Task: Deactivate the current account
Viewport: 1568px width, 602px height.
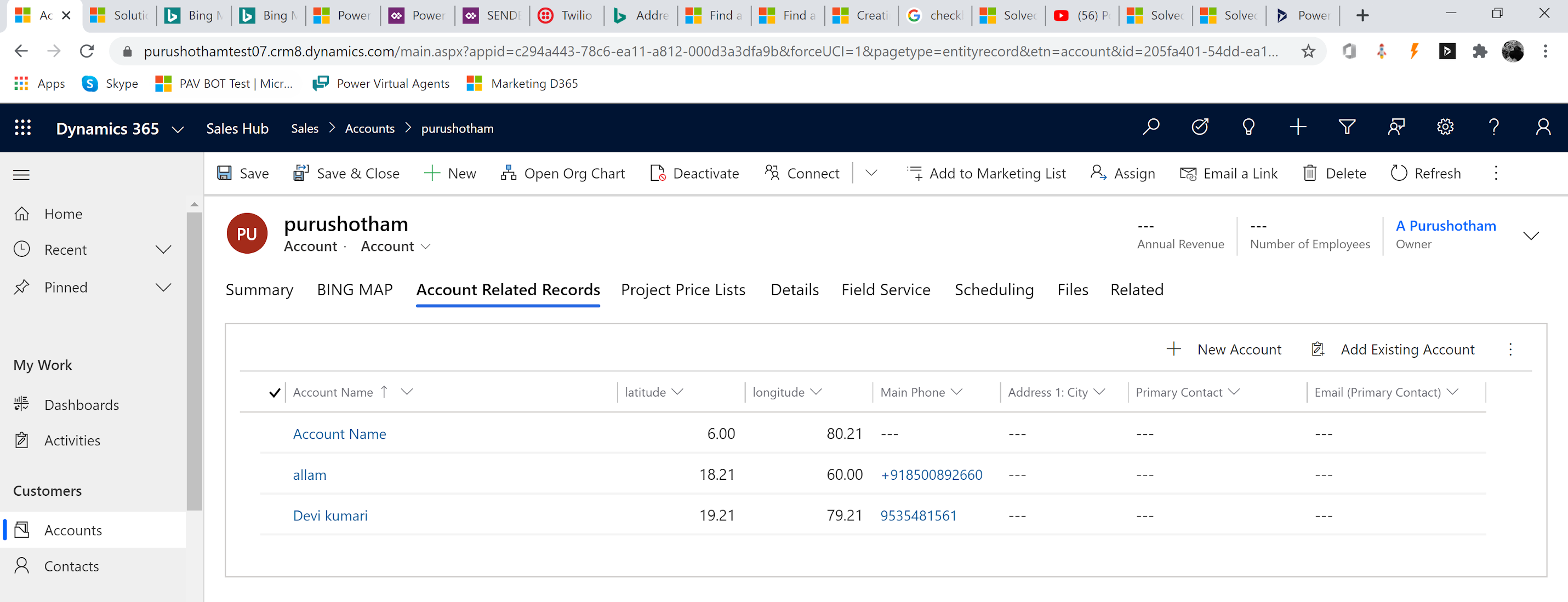Action: pyautogui.click(x=694, y=173)
